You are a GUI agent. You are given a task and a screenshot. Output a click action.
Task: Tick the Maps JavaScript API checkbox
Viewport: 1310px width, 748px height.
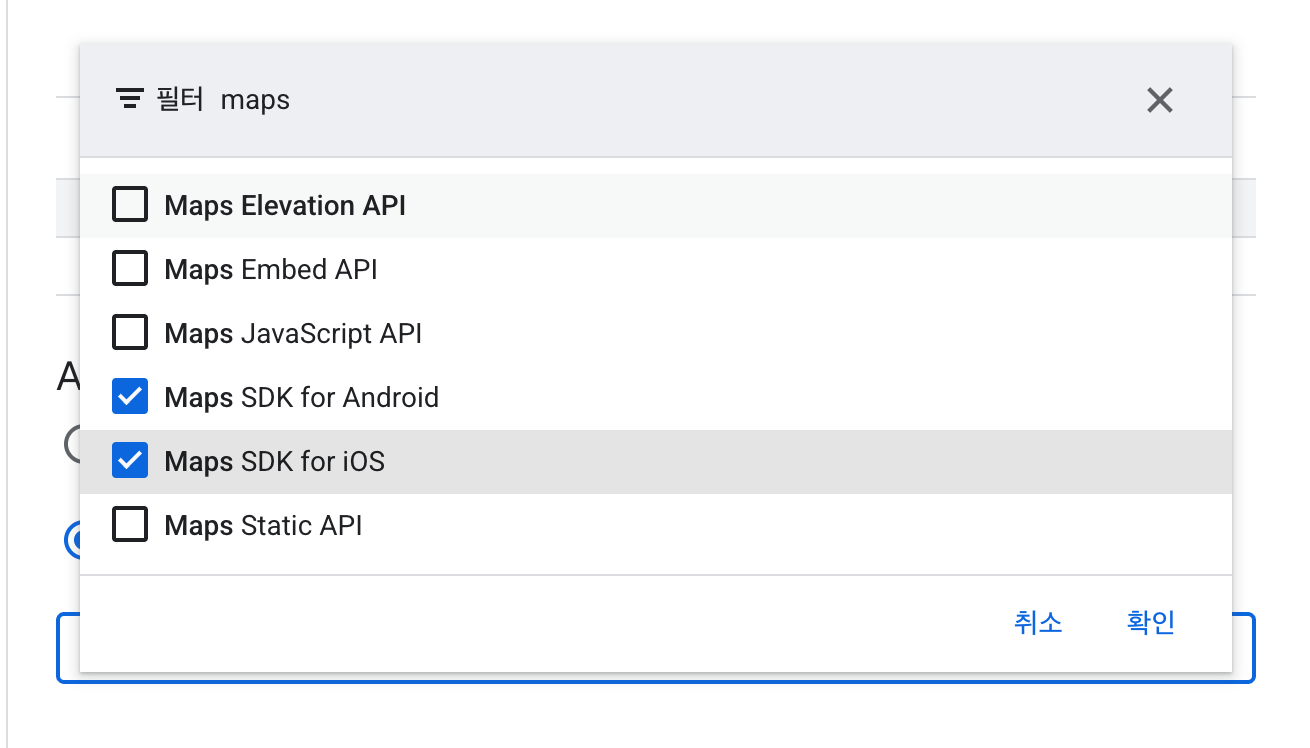click(130, 334)
